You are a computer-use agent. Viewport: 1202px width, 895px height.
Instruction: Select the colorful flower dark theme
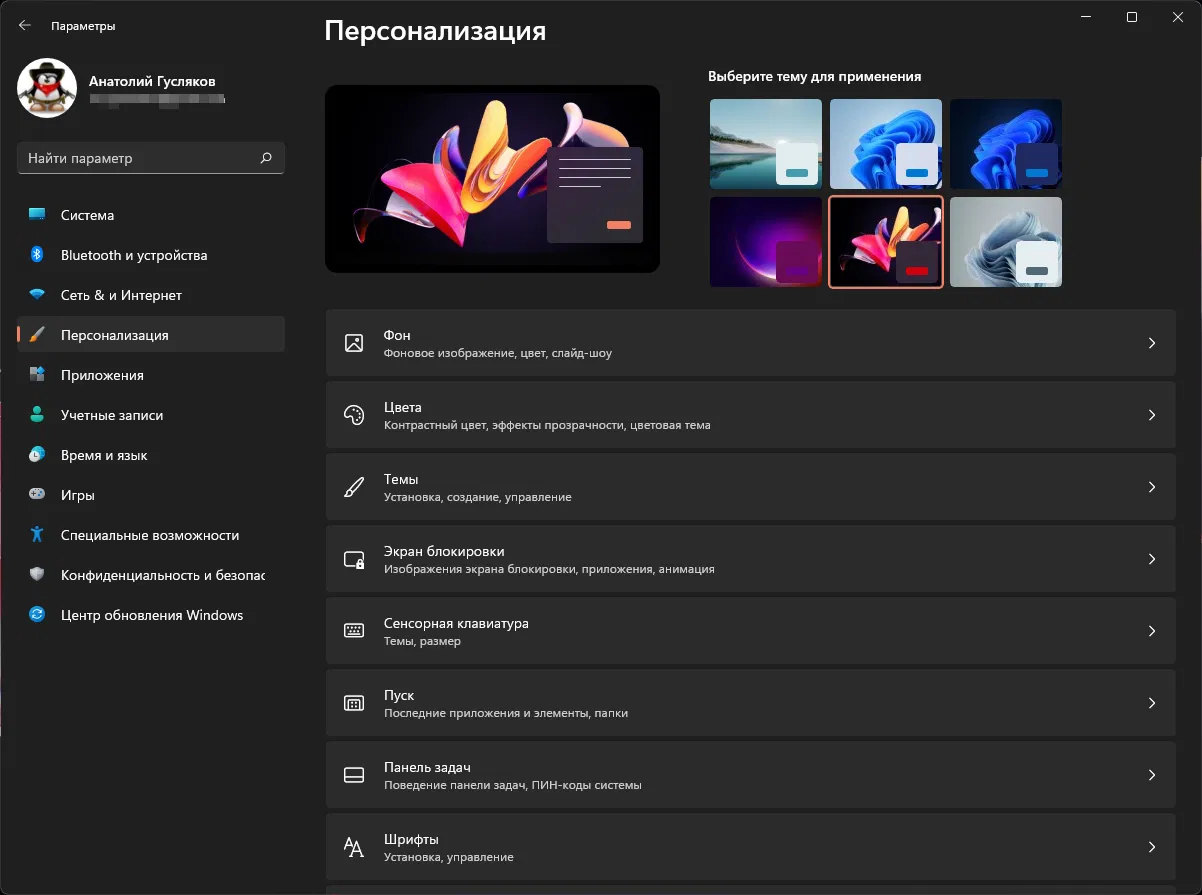pos(886,242)
